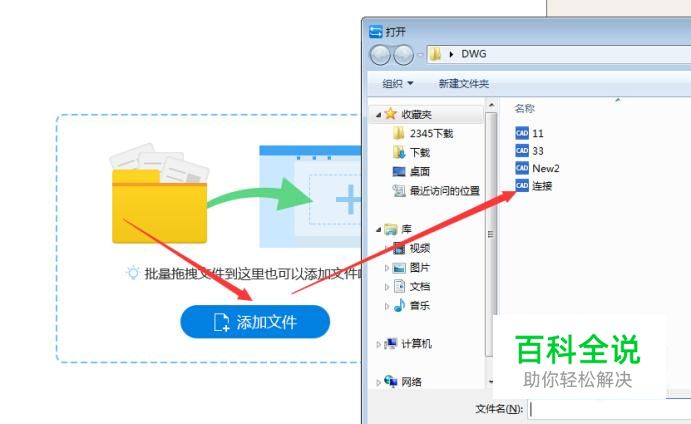The height and width of the screenshot is (424, 691).
Task: Collapse the 库 libraries group
Action: pyautogui.click(x=379, y=229)
